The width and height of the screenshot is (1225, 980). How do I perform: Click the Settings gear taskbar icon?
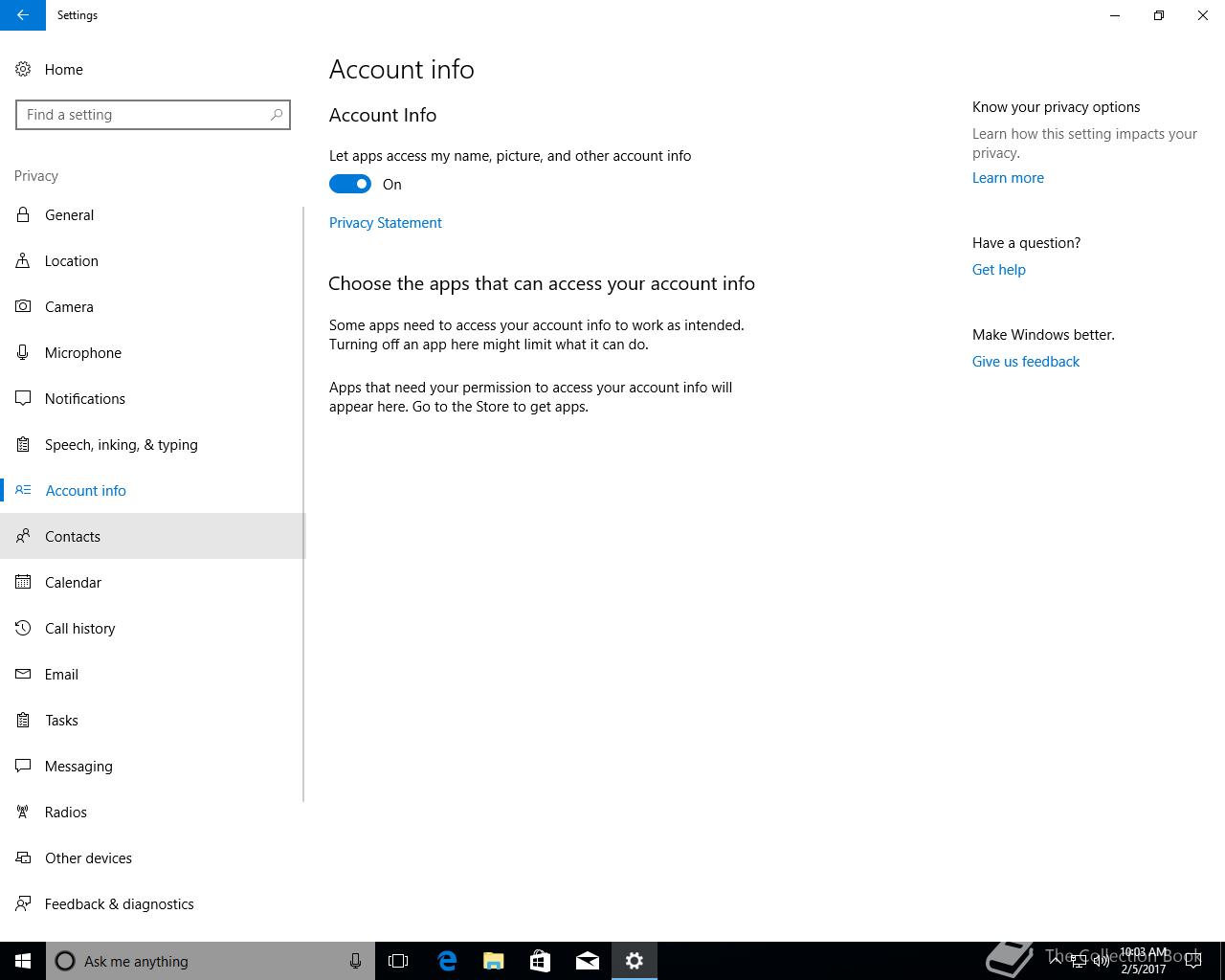(634, 961)
